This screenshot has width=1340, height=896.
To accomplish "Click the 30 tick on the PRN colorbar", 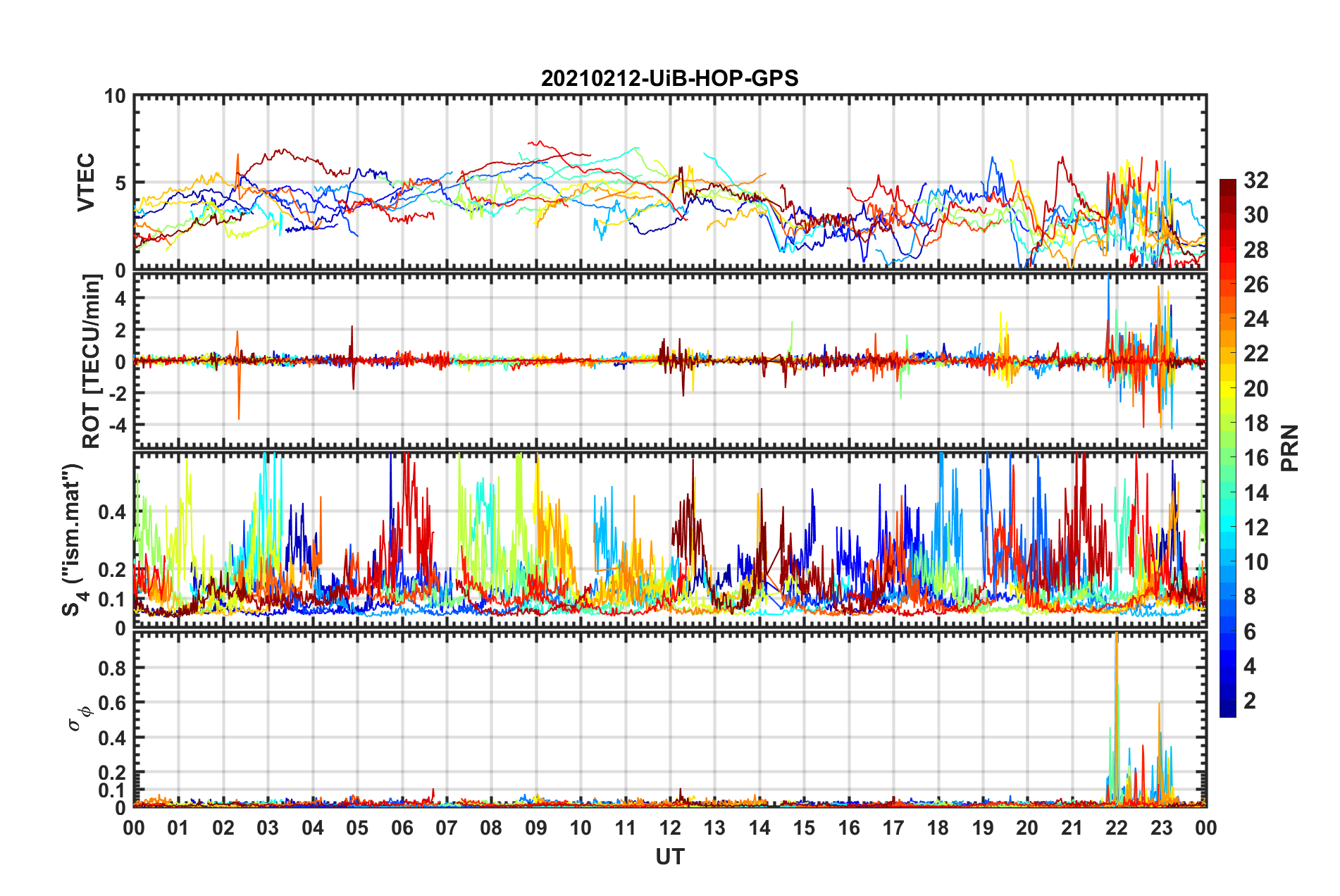I will click(1255, 215).
